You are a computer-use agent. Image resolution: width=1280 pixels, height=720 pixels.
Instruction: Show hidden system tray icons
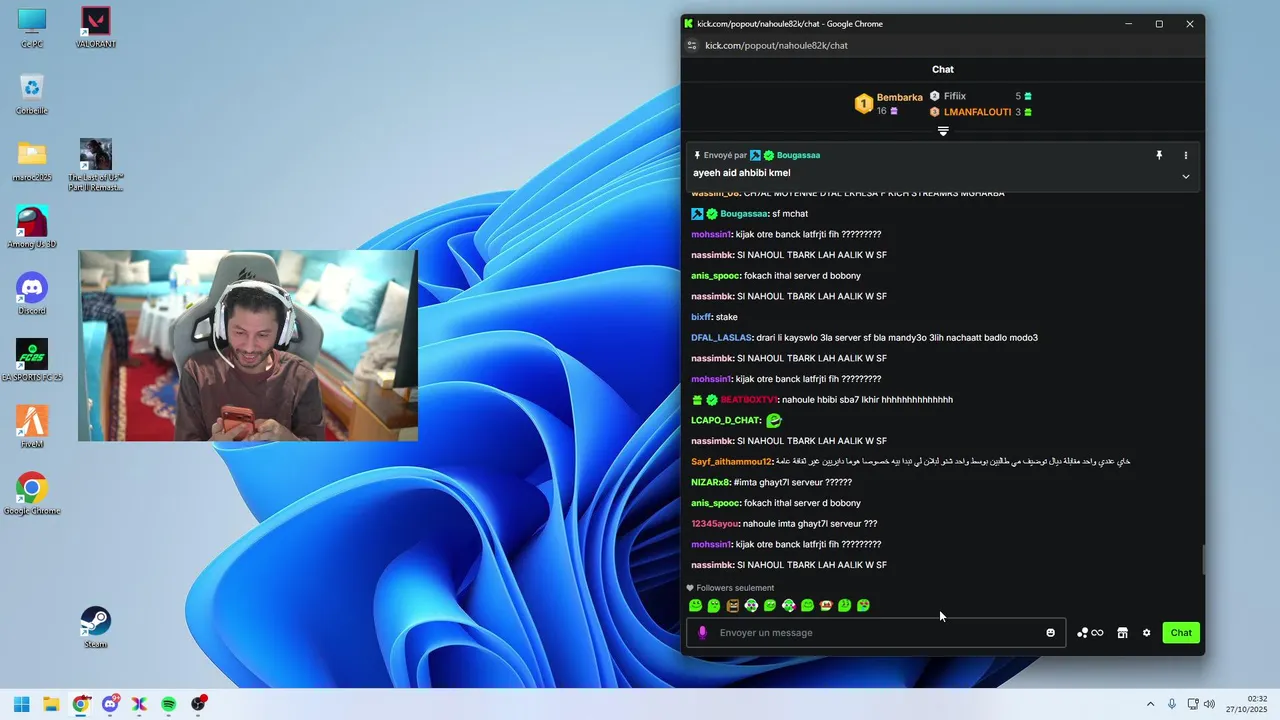(1150, 704)
